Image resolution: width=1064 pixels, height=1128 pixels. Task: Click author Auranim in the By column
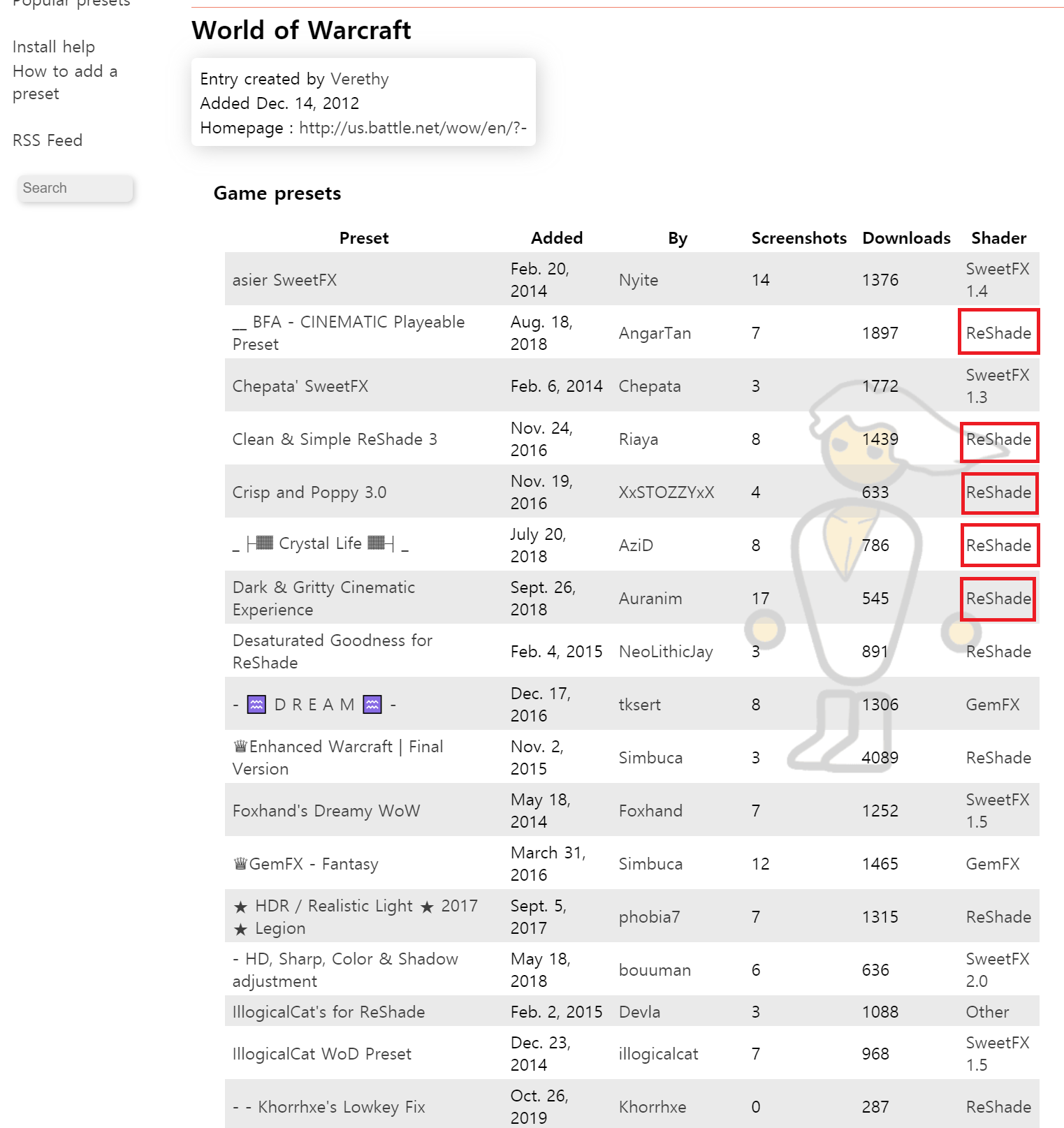(x=650, y=599)
